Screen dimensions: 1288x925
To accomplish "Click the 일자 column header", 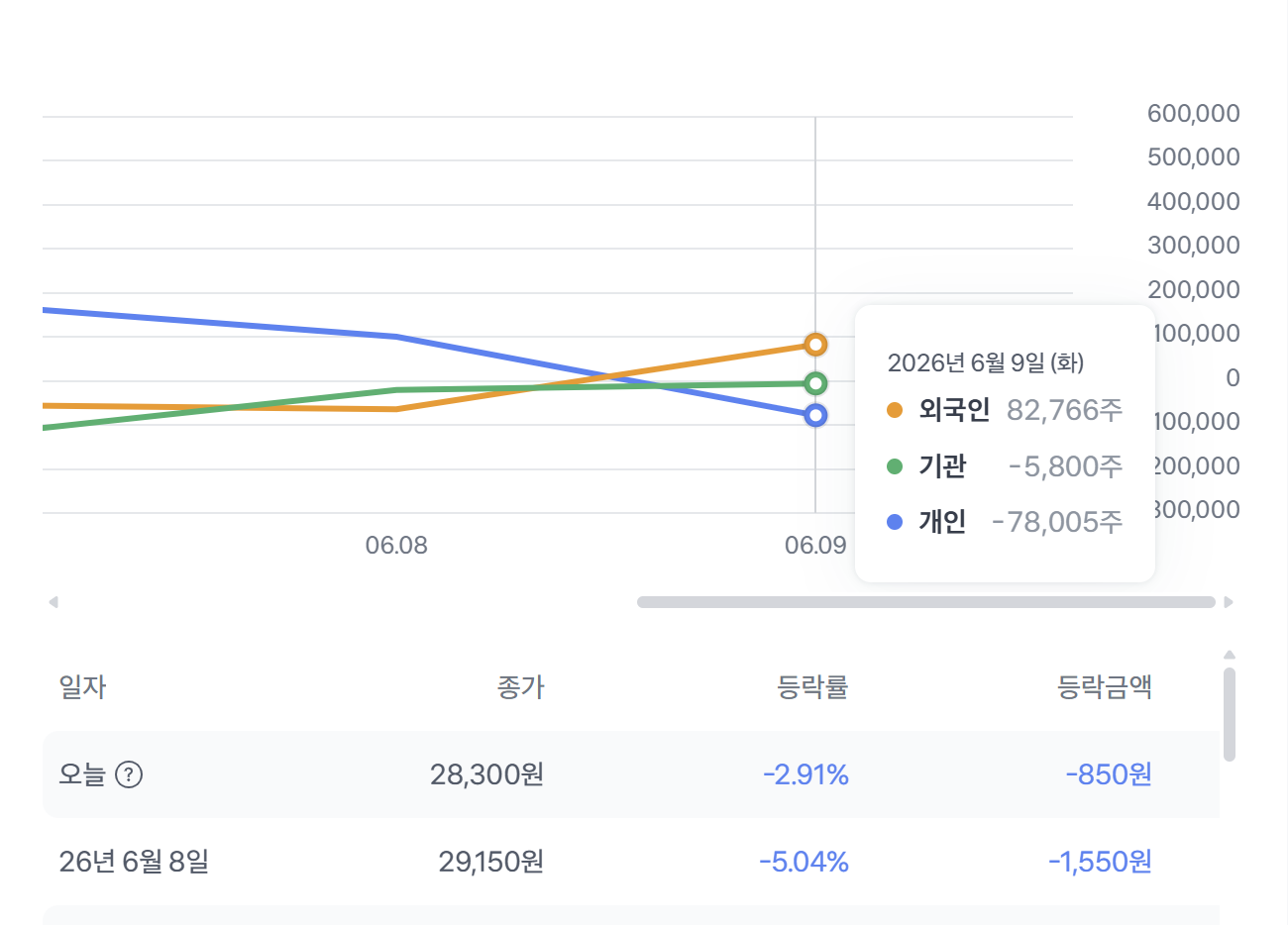I will click(x=82, y=687).
